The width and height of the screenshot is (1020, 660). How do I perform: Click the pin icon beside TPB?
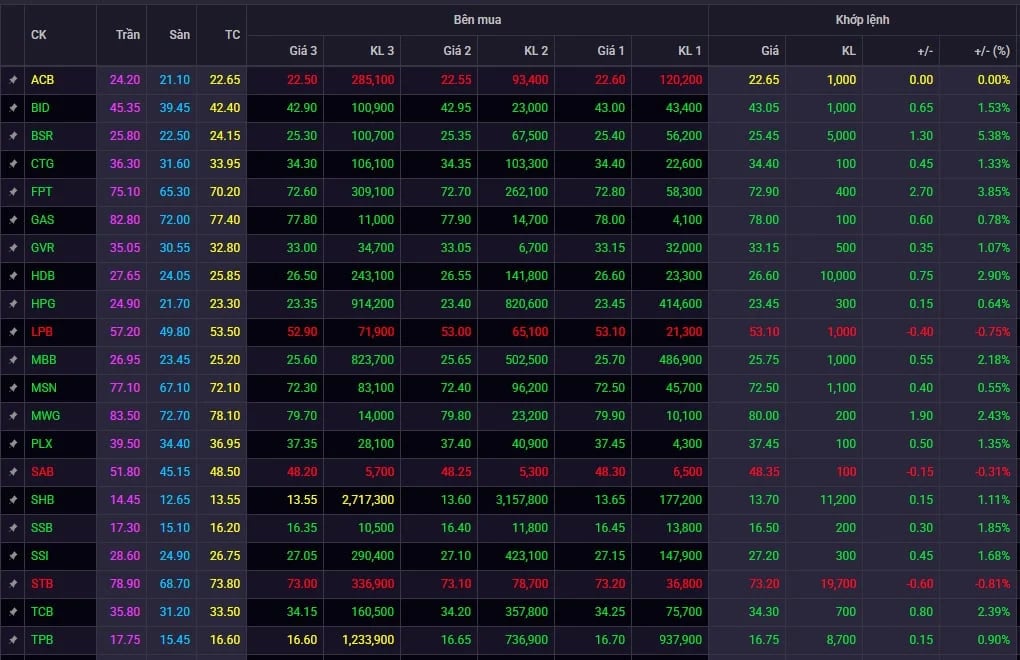[13, 640]
